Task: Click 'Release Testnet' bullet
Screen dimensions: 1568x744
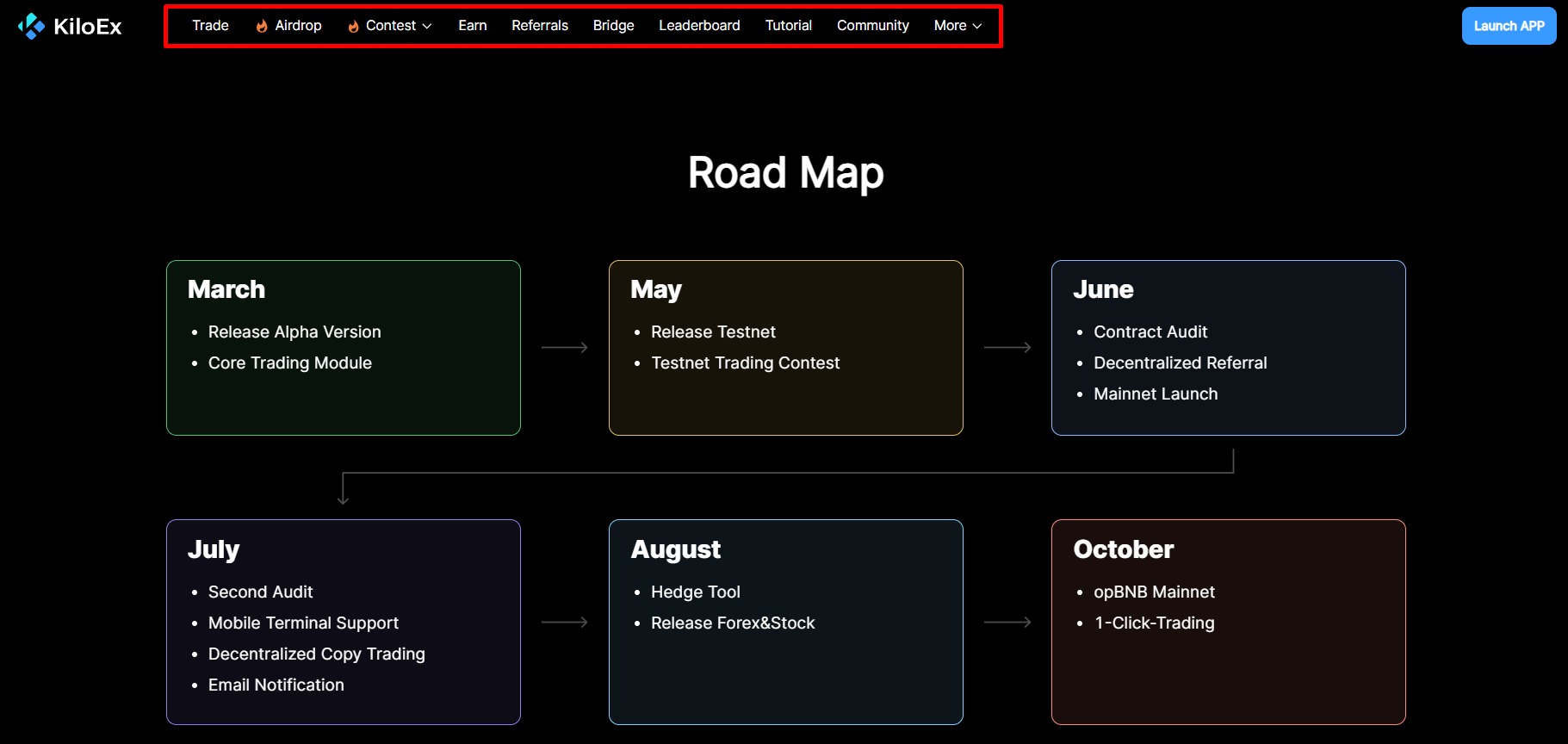Action: [x=713, y=332]
